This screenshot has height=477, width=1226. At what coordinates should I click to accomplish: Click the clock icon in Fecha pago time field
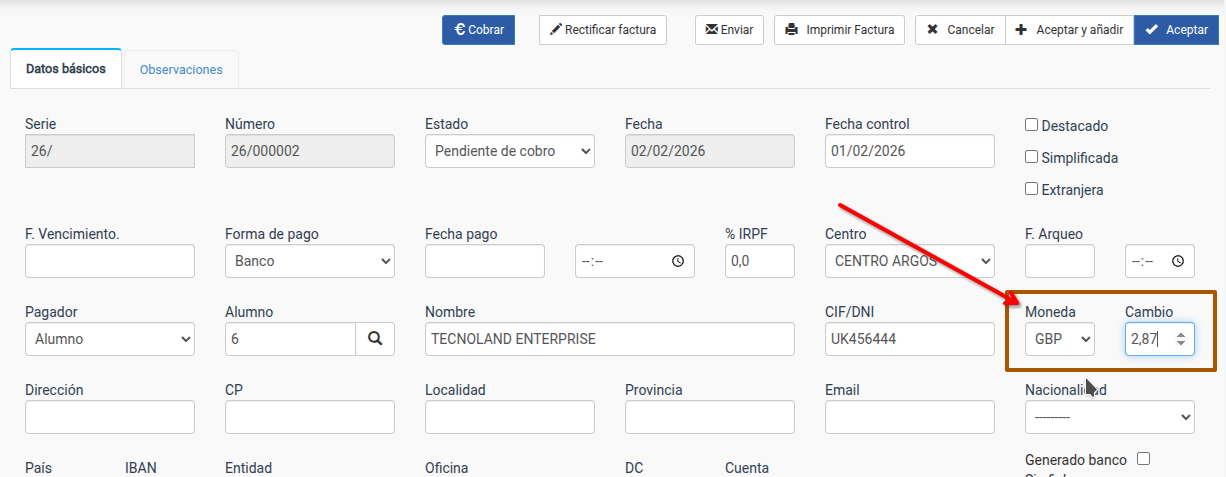(x=678, y=261)
